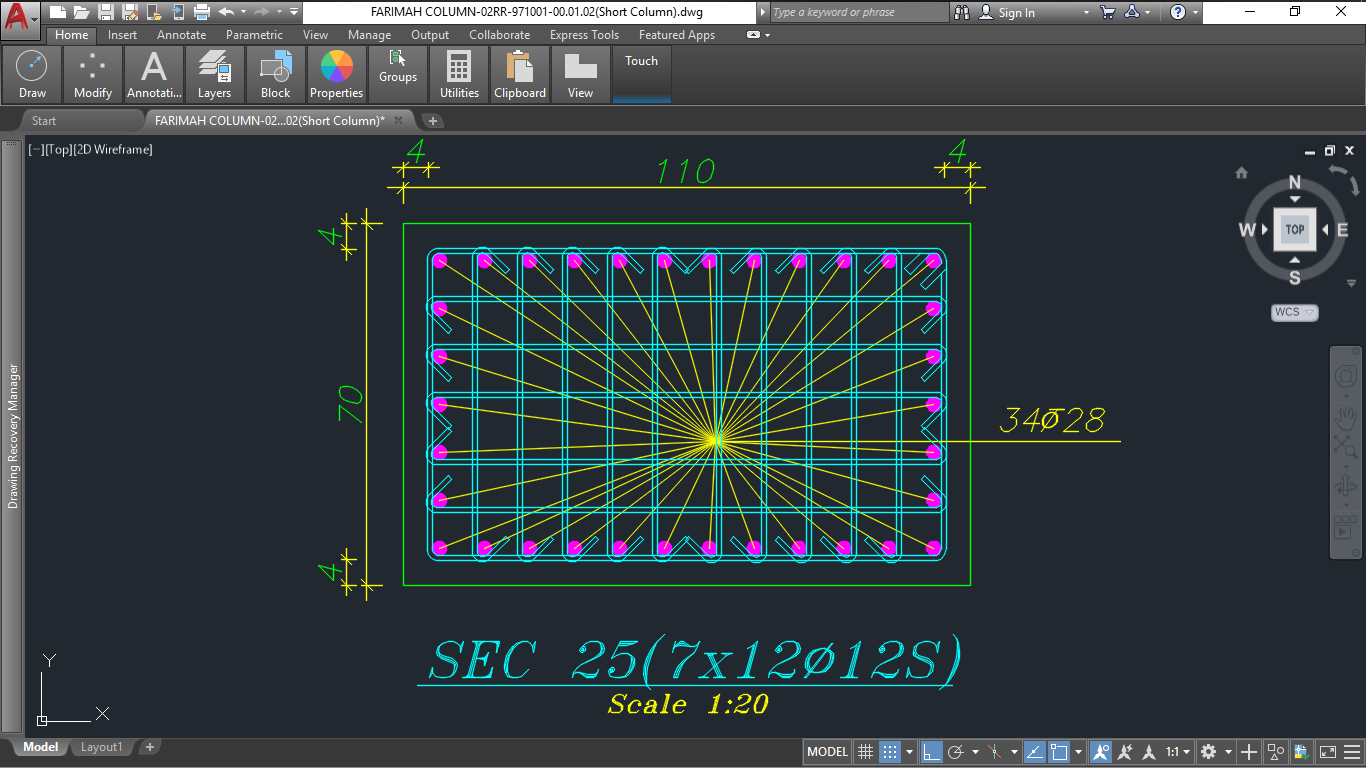
Task: Toggle the drawing grid display
Action: tap(866, 752)
